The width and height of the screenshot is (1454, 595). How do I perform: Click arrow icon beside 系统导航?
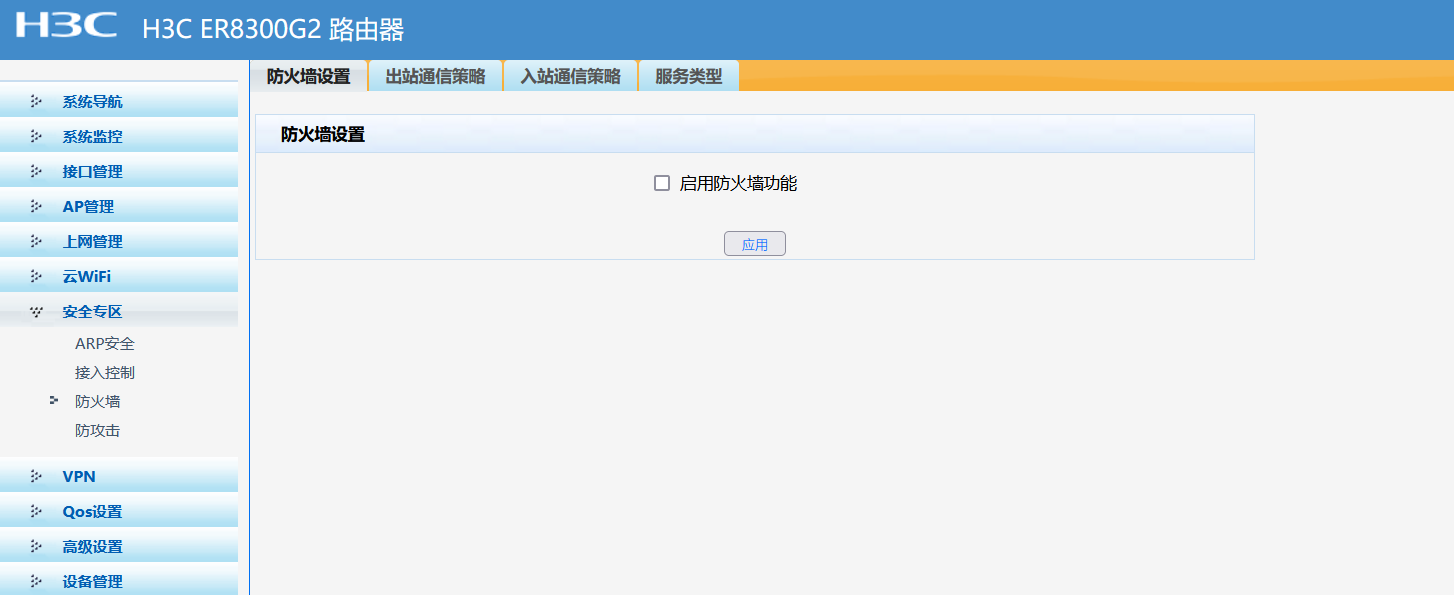click(37, 101)
